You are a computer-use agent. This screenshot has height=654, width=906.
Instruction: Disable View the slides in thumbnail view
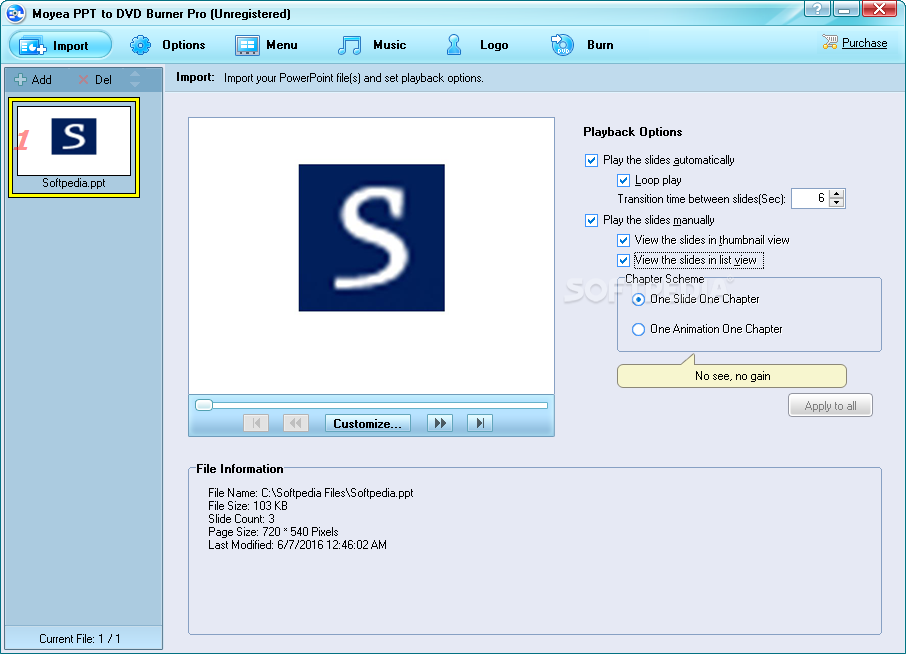click(x=623, y=240)
